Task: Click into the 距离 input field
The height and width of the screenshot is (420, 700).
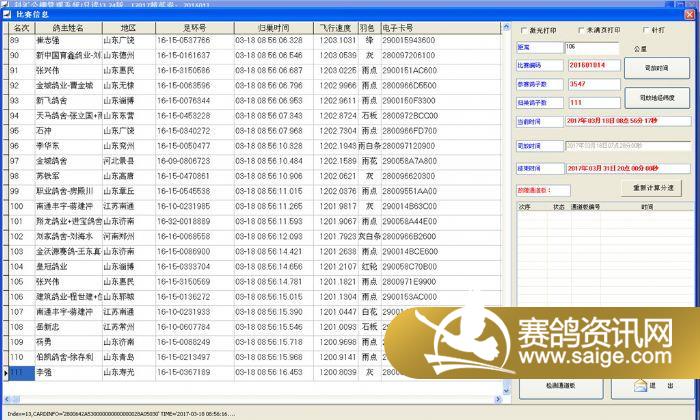Action: point(590,47)
